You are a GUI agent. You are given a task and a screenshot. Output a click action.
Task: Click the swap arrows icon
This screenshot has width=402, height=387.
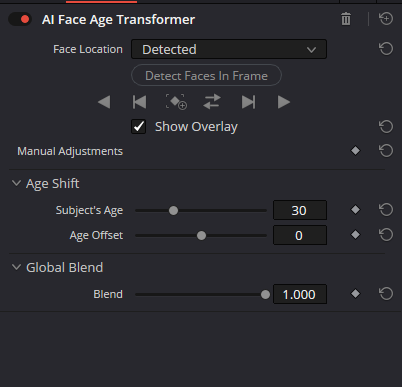tap(212, 102)
